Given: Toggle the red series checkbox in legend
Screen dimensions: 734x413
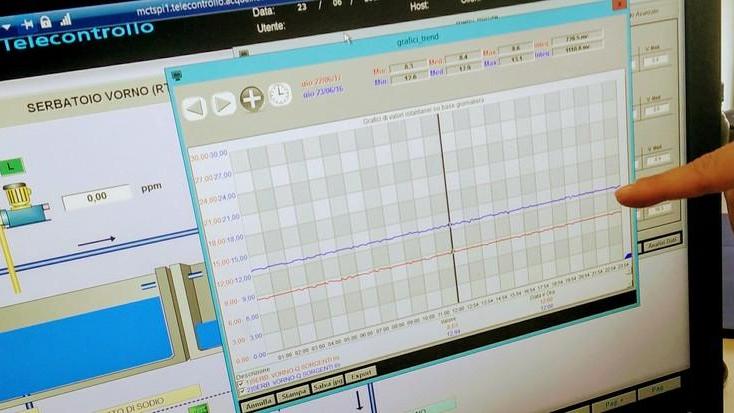Looking at the screenshot, I should 242,384.
